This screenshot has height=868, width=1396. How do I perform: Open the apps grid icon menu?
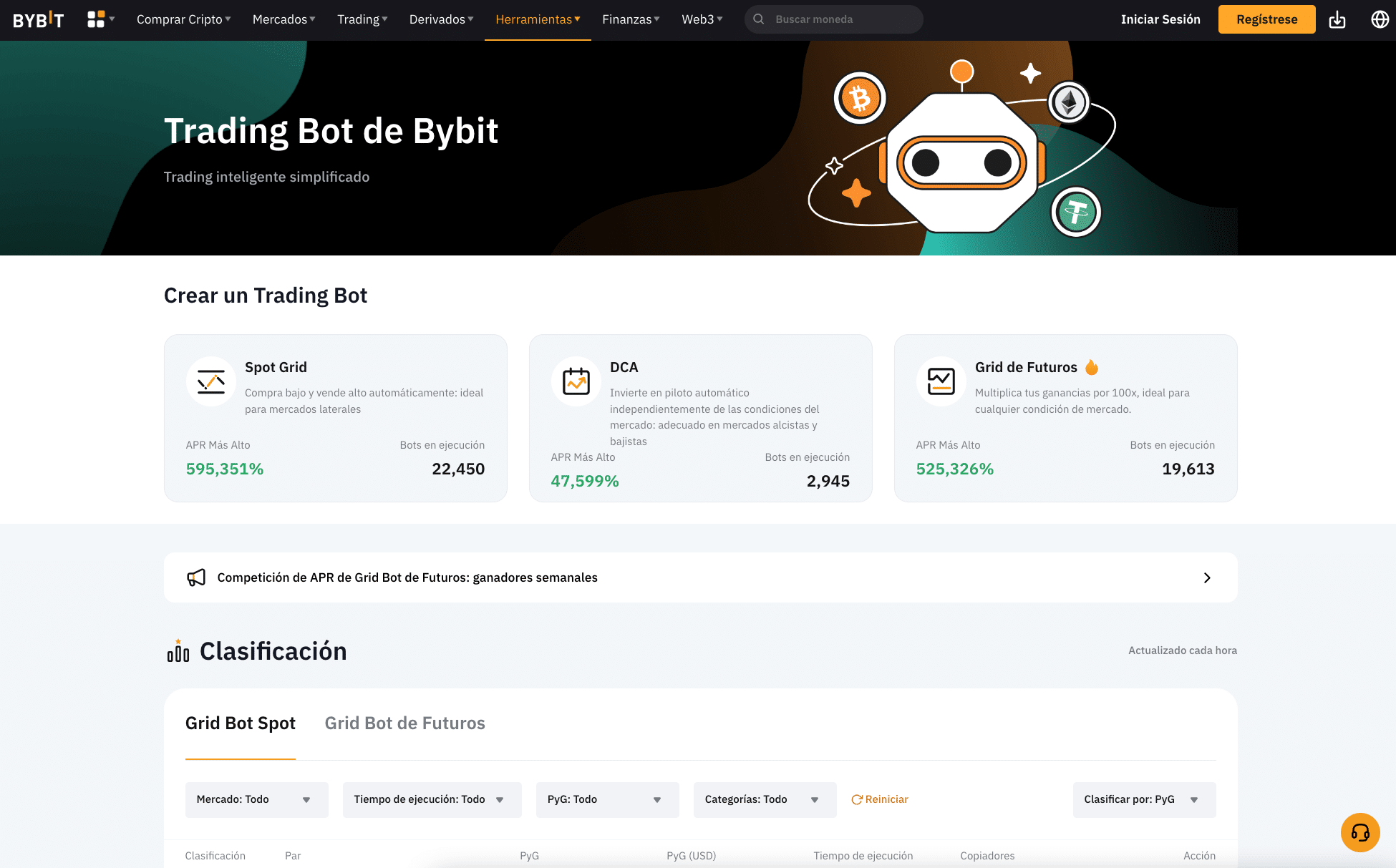100,19
